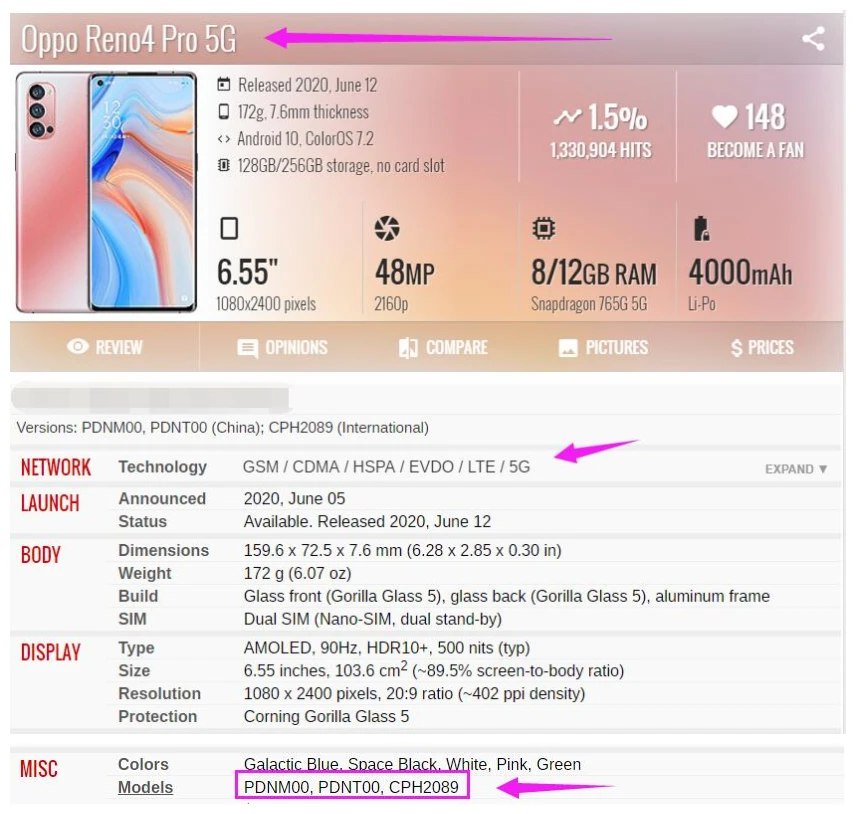Click the Technology spec label
The height and width of the screenshot is (814, 856).
click(x=163, y=467)
